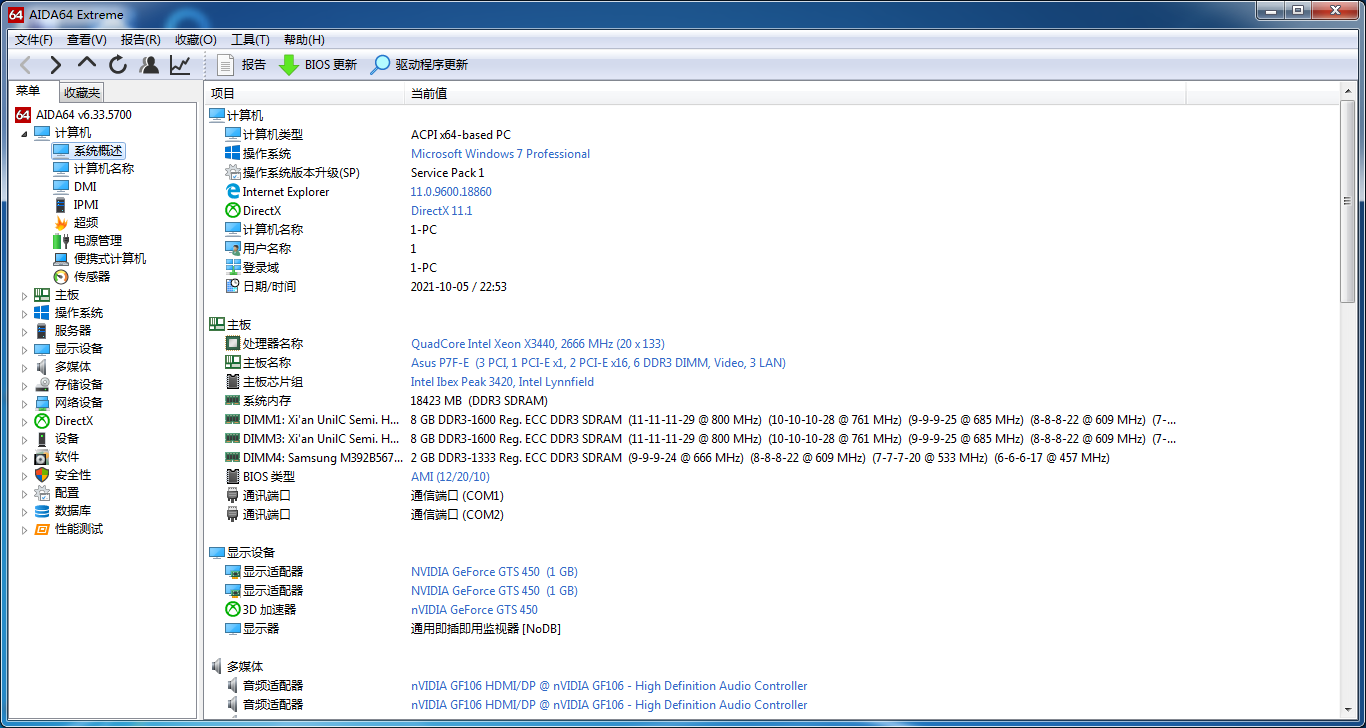Expand the DirectX tree node
The width and height of the screenshot is (1366, 728).
click(x=24, y=421)
